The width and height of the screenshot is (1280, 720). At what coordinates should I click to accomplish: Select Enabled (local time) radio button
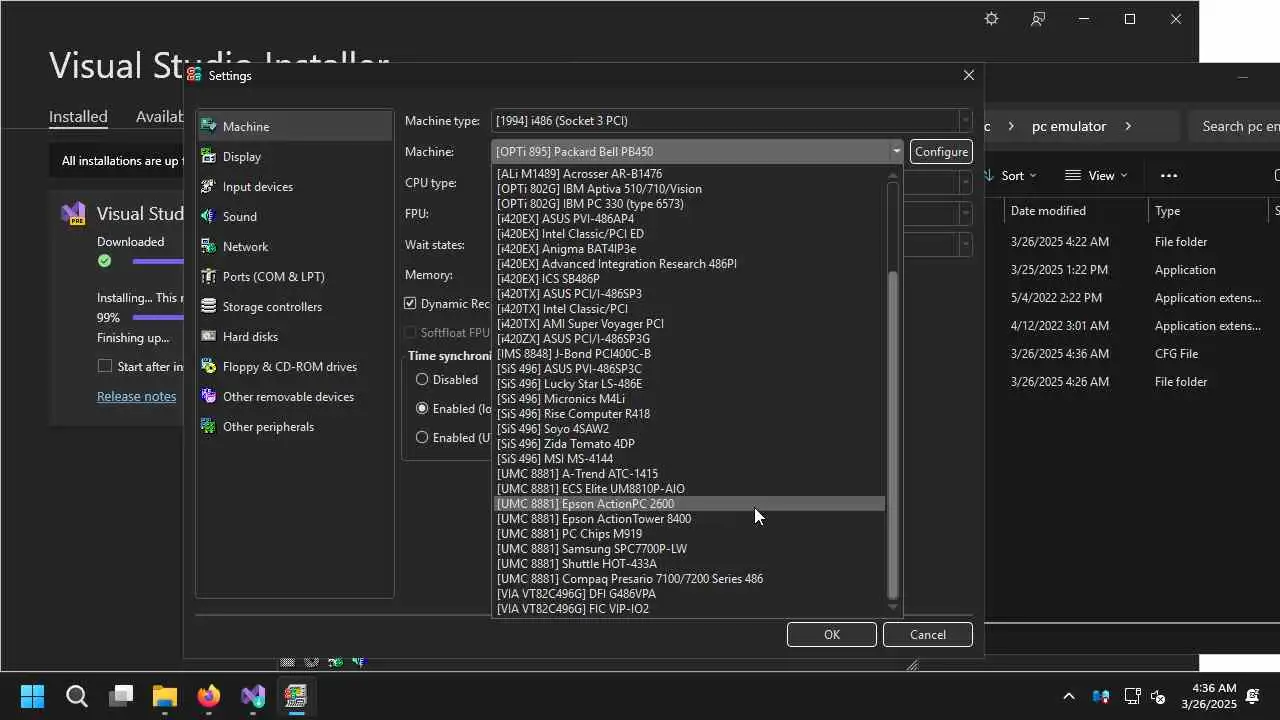422,408
